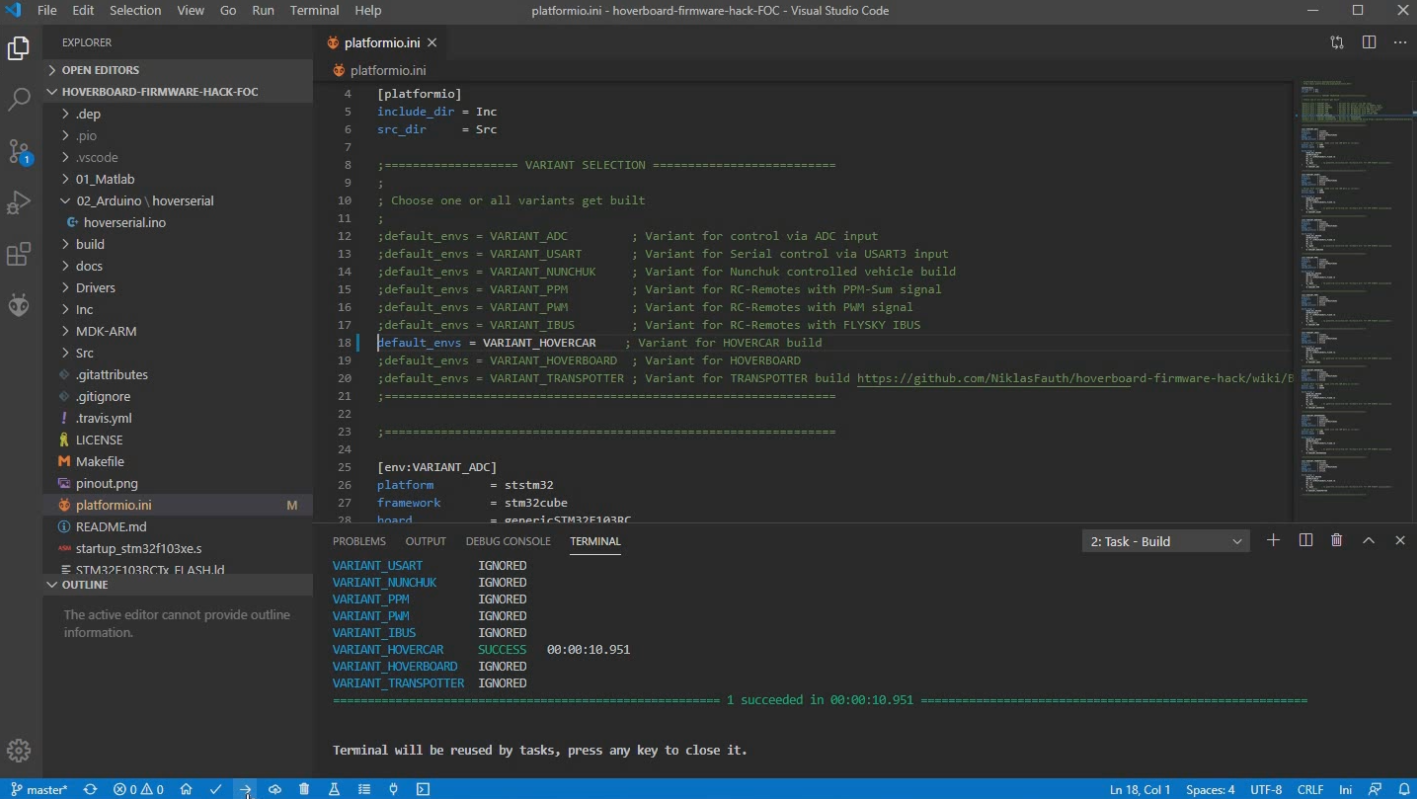Select the platformio.ini editor tab
1417x799 pixels.
tap(381, 43)
